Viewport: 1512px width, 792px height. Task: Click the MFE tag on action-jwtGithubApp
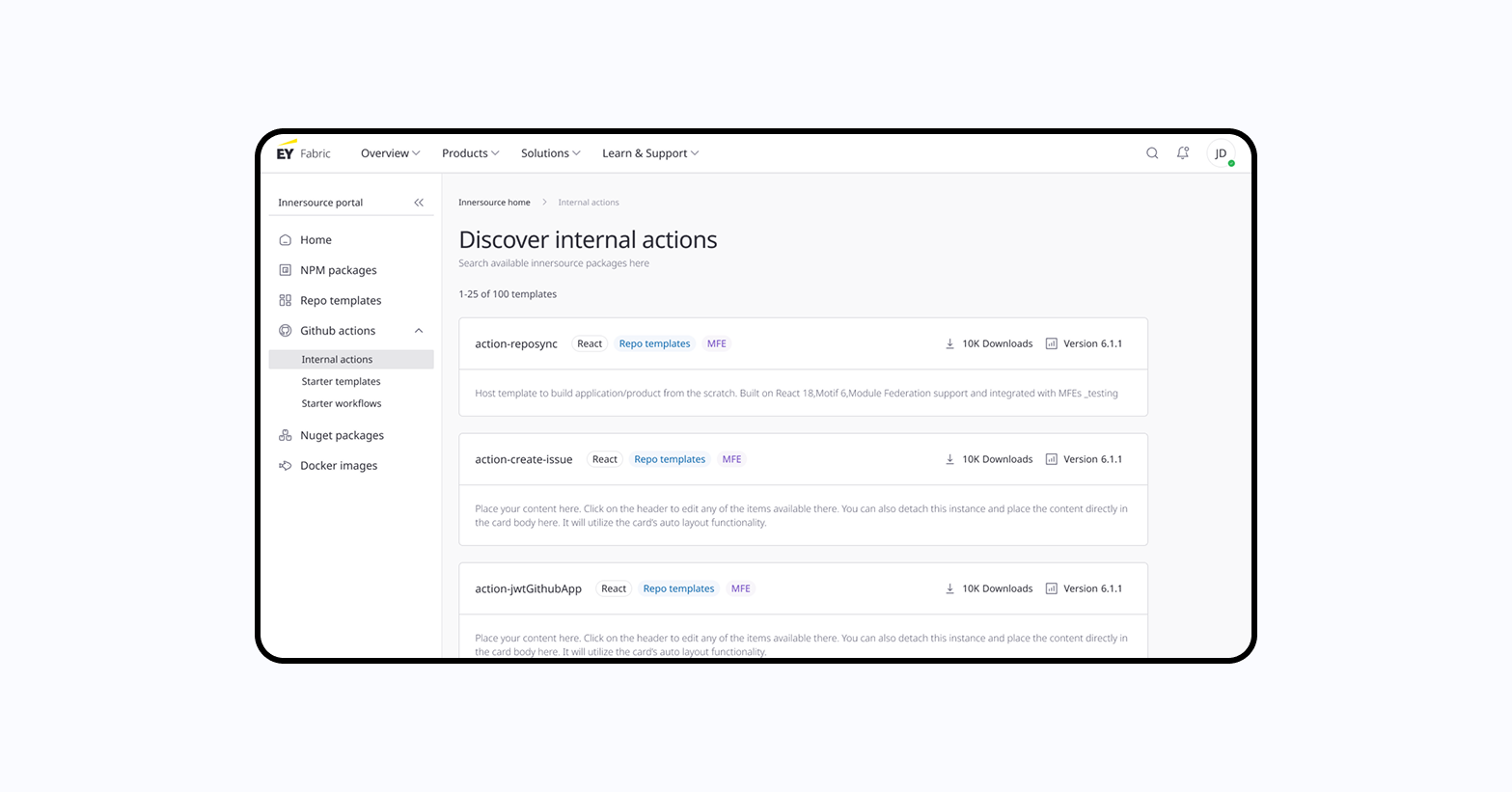coord(740,588)
